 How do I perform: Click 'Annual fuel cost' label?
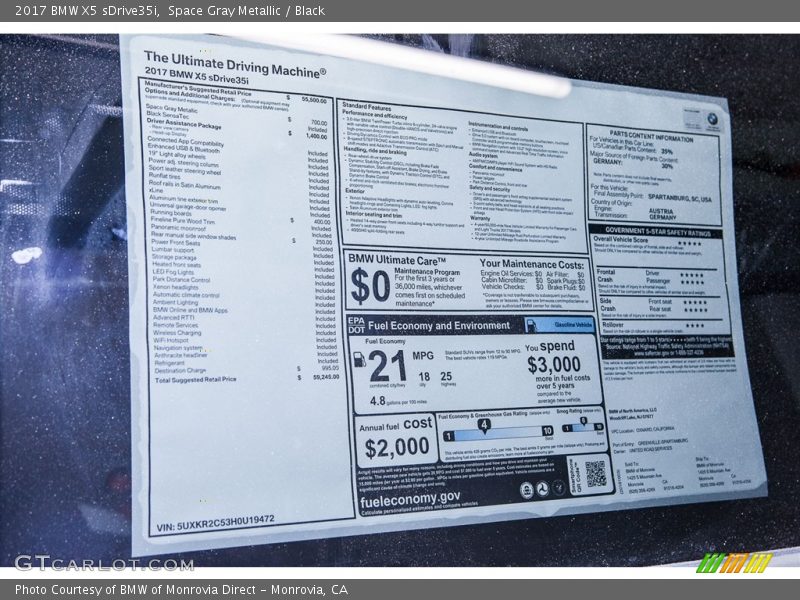395,424
